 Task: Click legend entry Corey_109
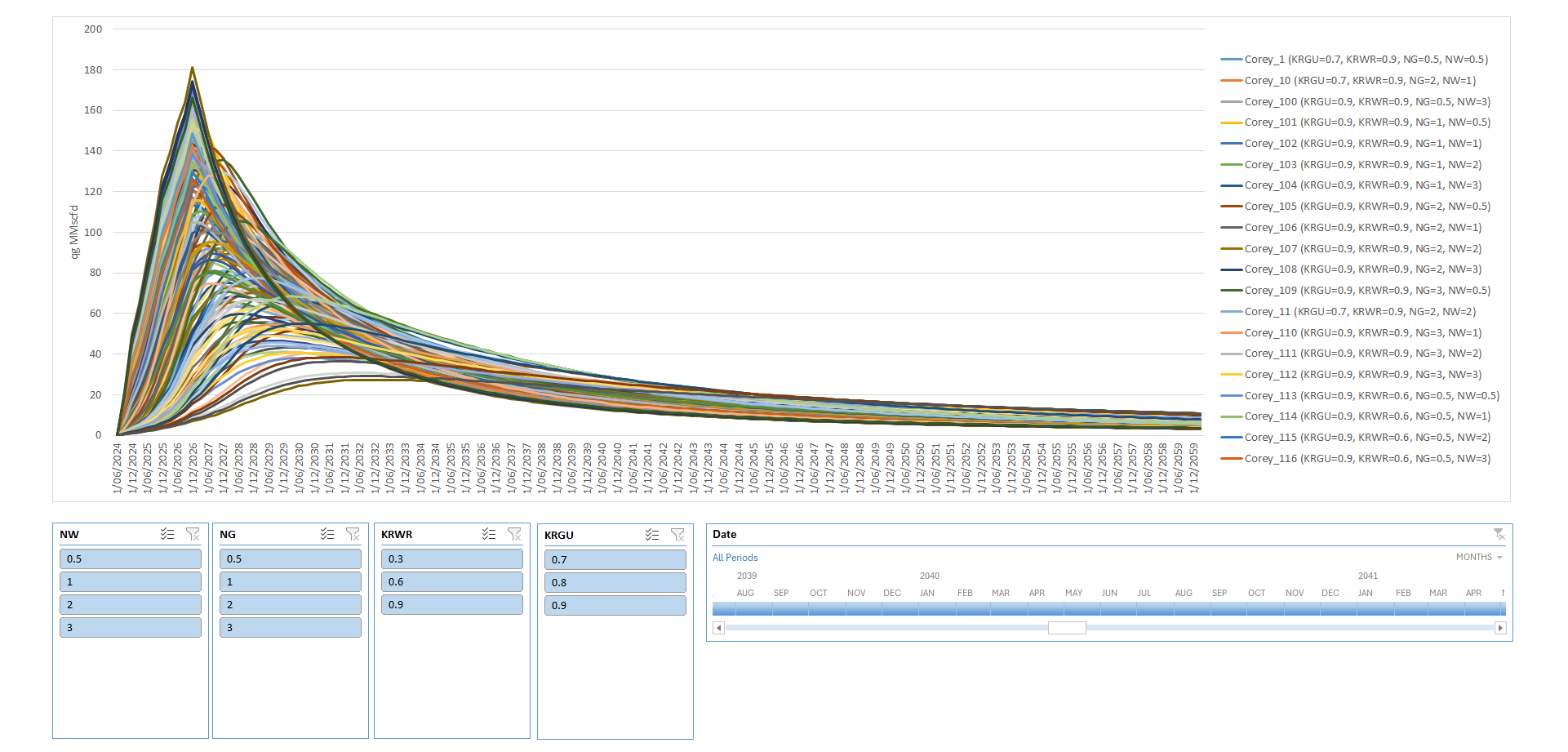pos(1356,291)
